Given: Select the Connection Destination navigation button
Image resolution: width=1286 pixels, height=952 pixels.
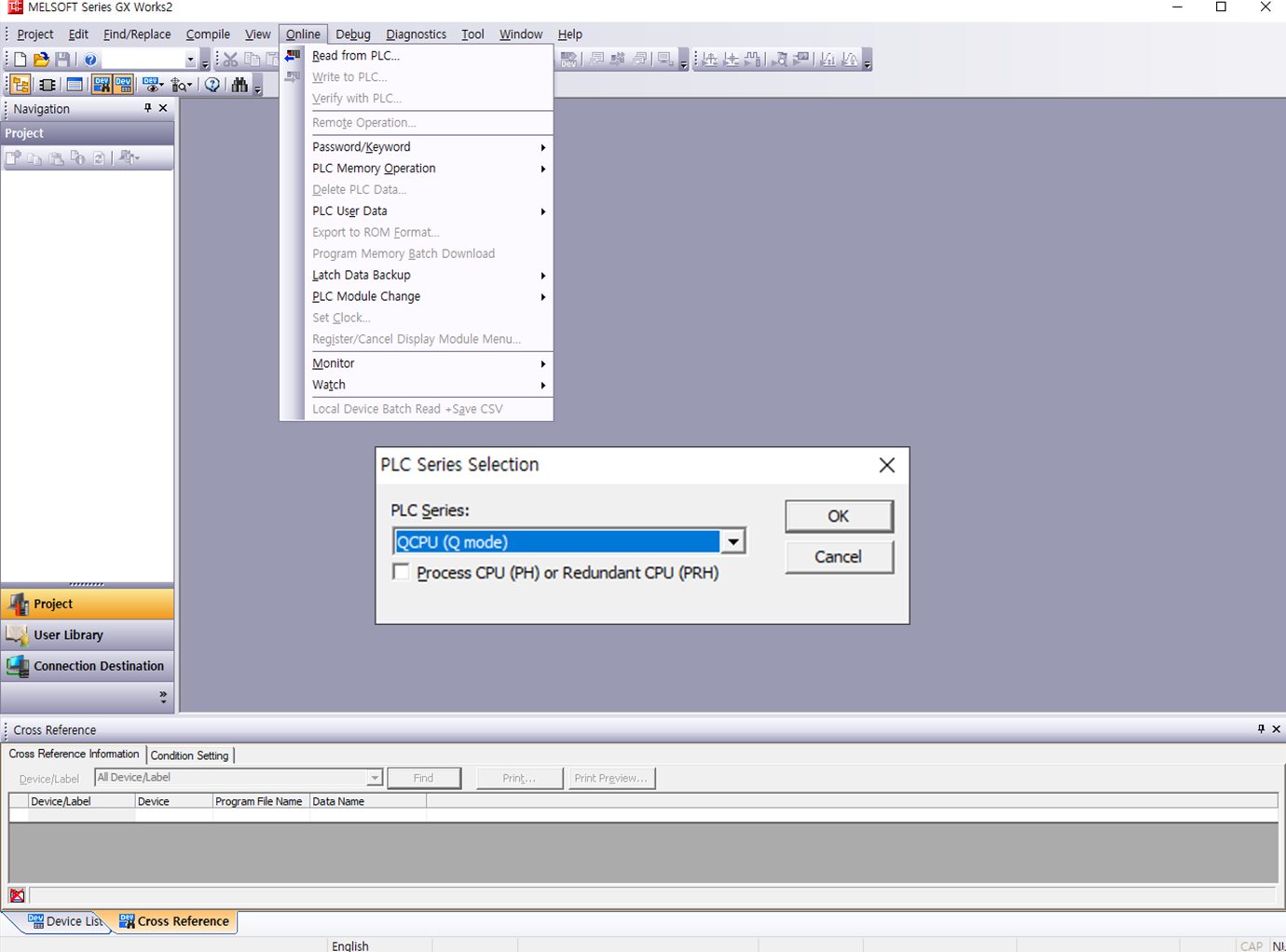Looking at the screenshot, I should pos(88,666).
